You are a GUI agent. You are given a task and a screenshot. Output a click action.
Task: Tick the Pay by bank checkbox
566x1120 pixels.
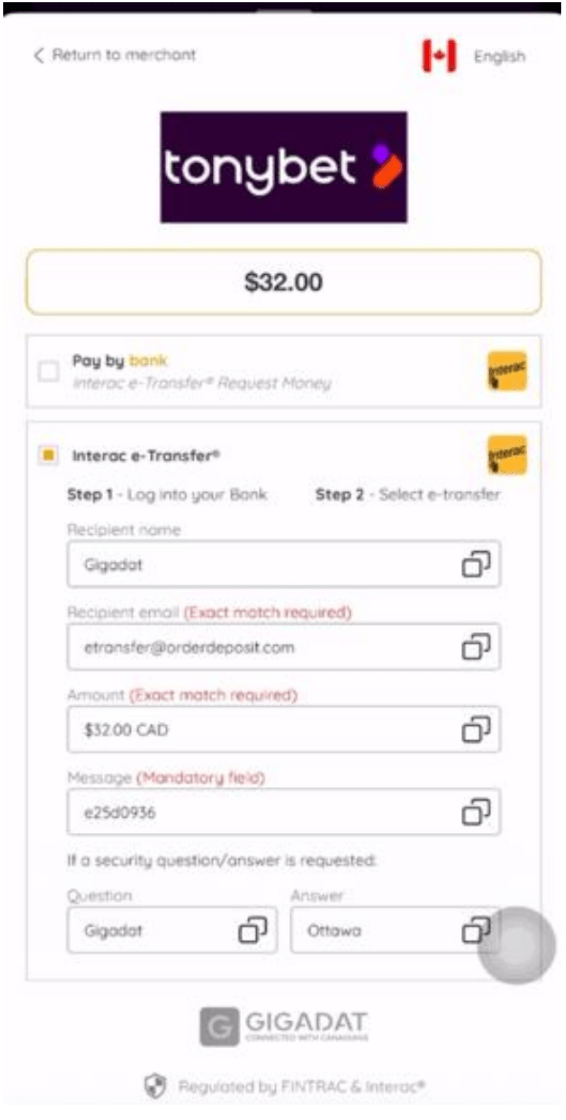pos(49,371)
